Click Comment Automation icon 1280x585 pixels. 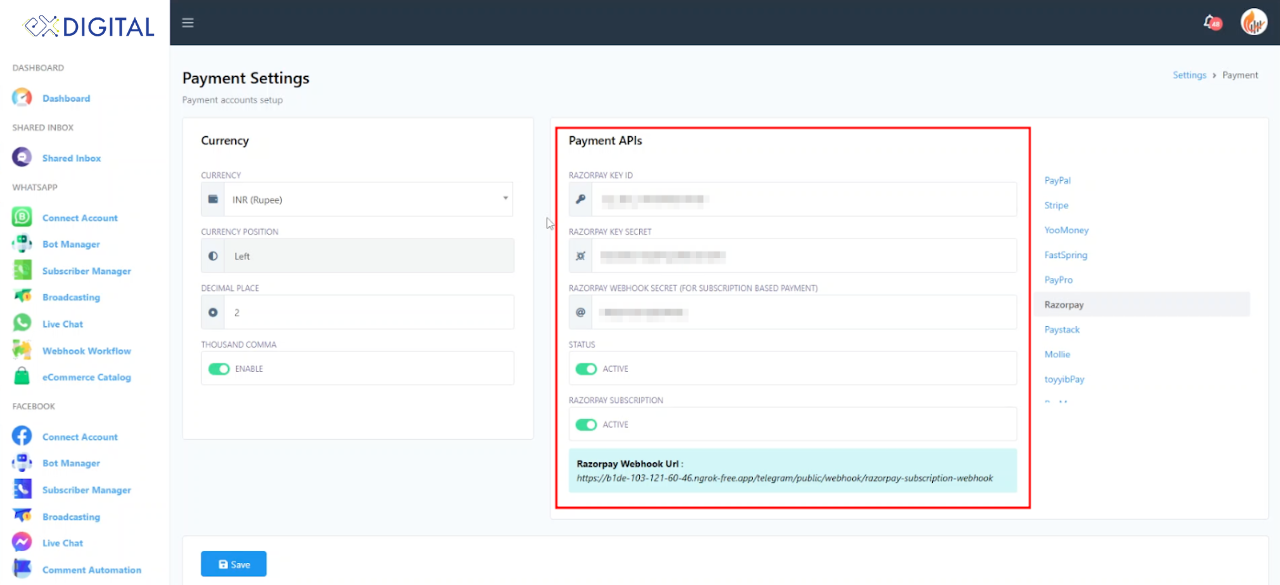click(x=22, y=570)
